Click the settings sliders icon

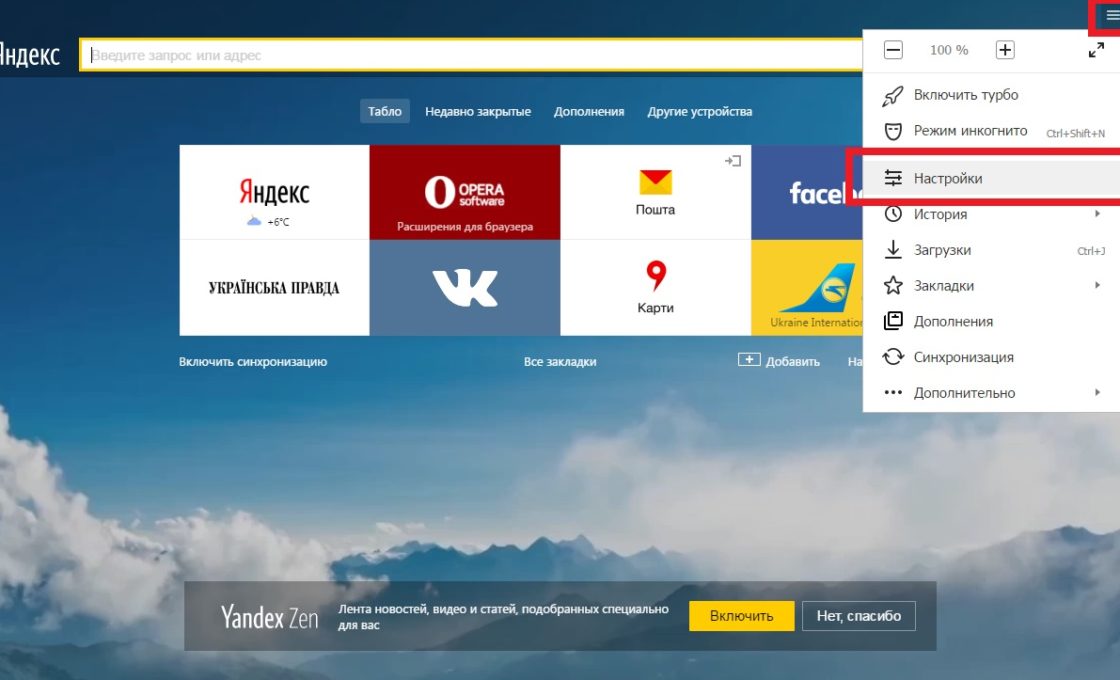(x=893, y=178)
